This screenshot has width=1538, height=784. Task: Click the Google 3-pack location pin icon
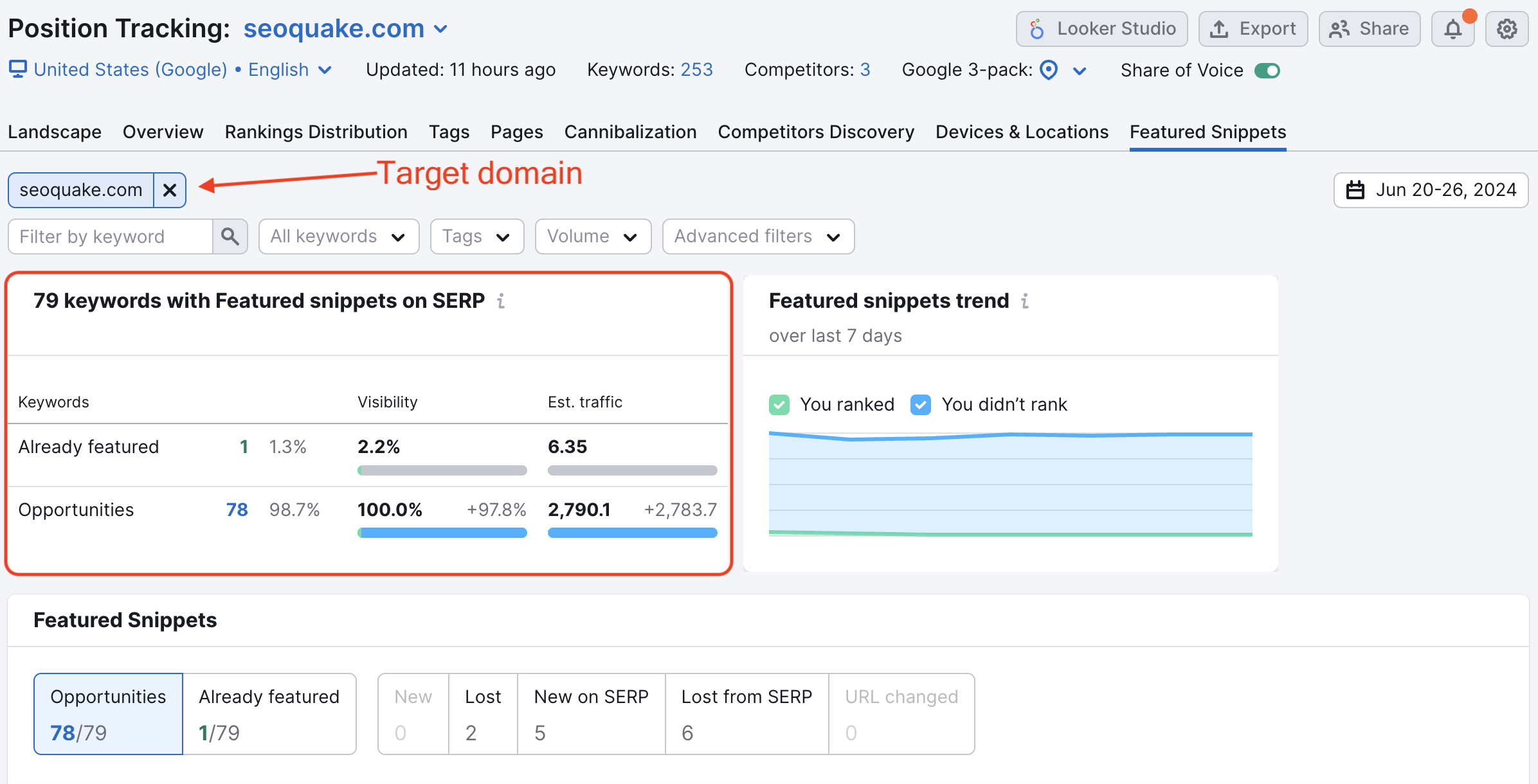pos(1049,69)
